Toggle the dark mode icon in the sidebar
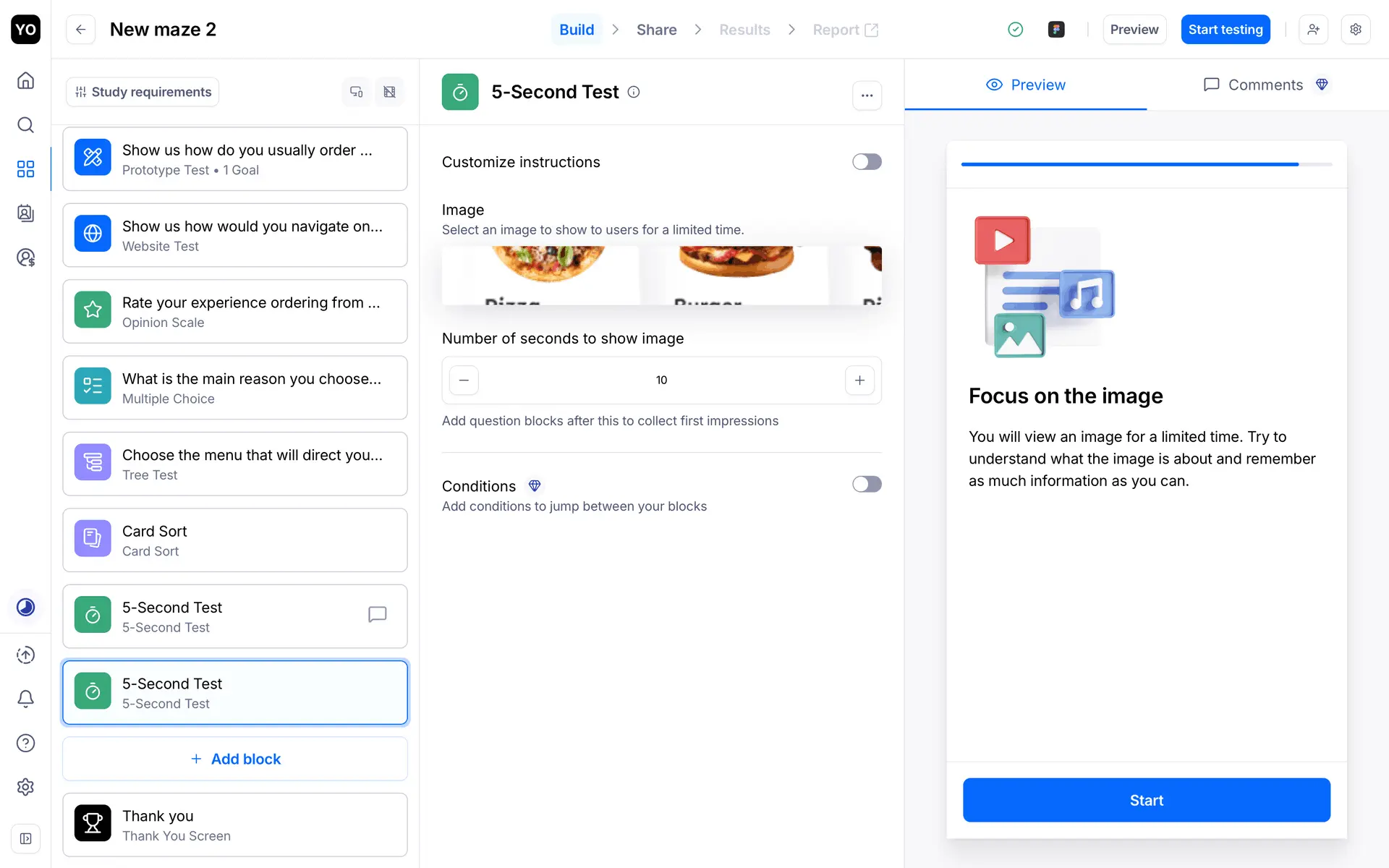1389x868 pixels. [x=25, y=607]
